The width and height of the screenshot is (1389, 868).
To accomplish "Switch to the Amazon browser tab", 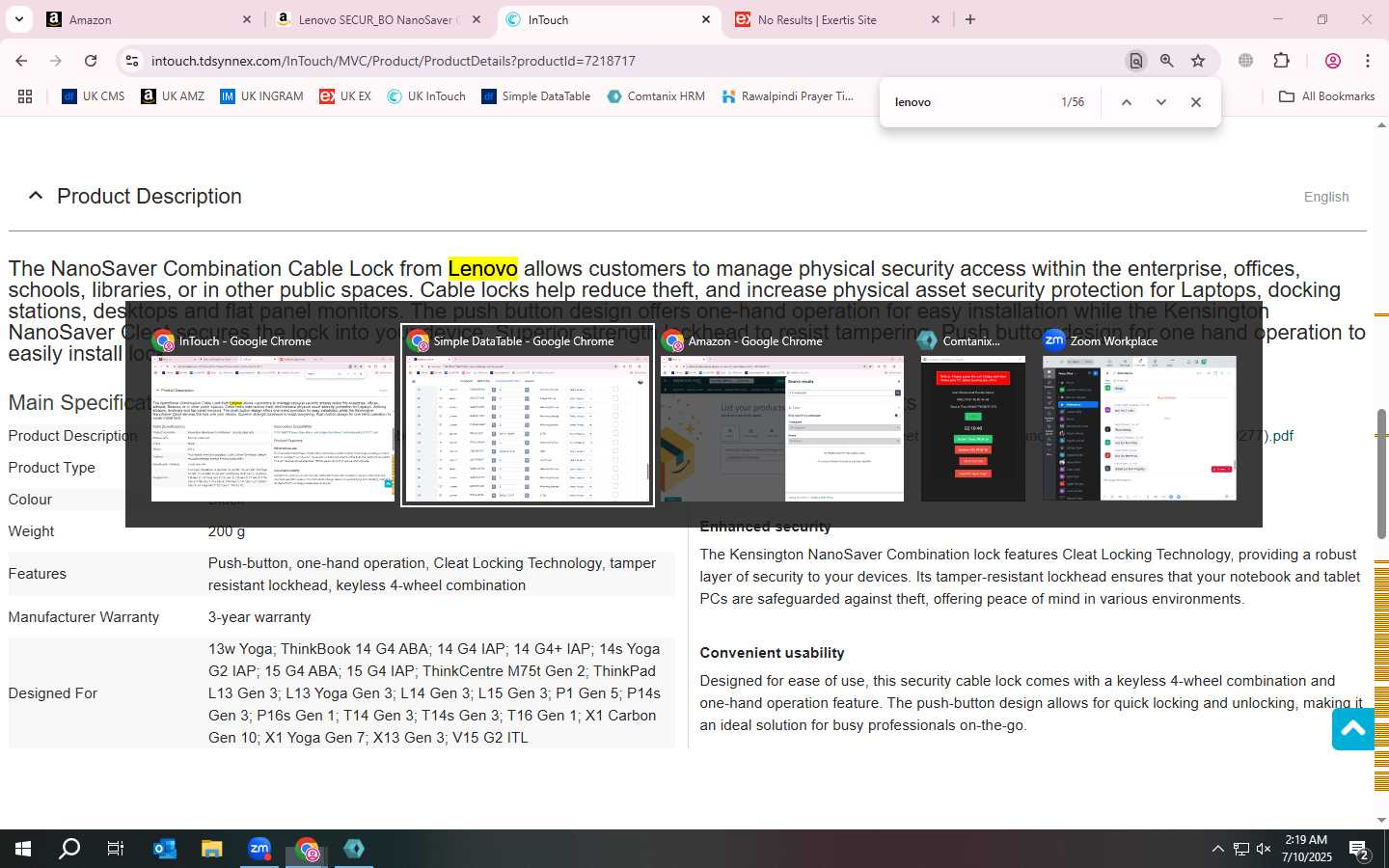I will click(x=150, y=19).
